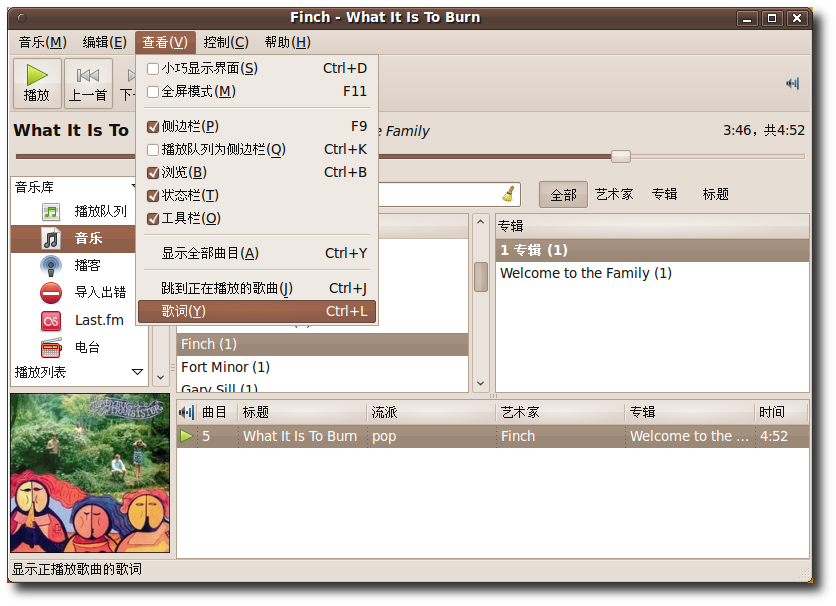836x606 pixels.
Task: Sort by 流派 column header
Action: [432, 412]
